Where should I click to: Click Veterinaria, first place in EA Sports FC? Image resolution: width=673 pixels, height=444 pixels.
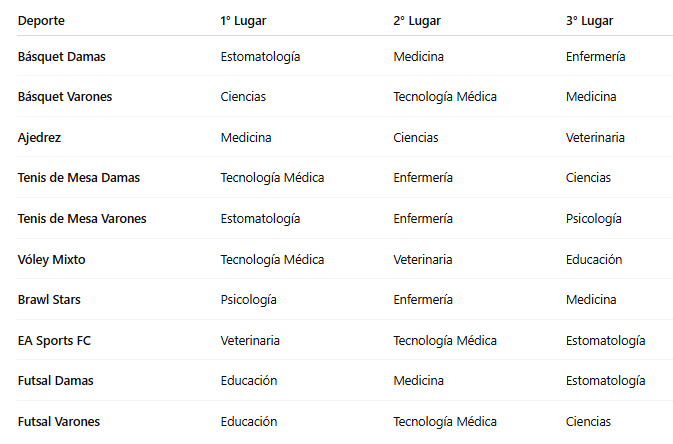[250, 341]
